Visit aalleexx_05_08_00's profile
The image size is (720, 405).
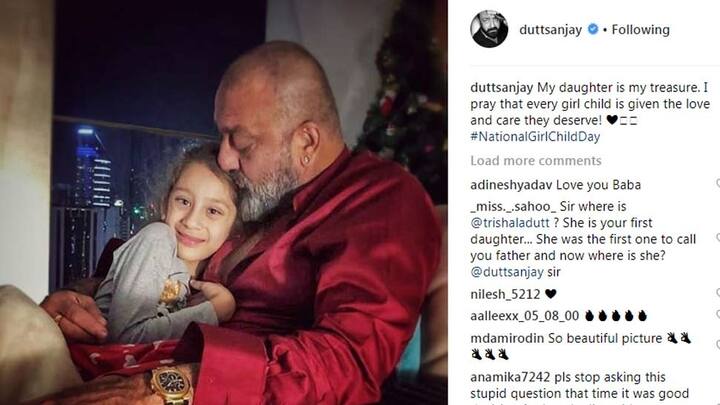click(525, 316)
